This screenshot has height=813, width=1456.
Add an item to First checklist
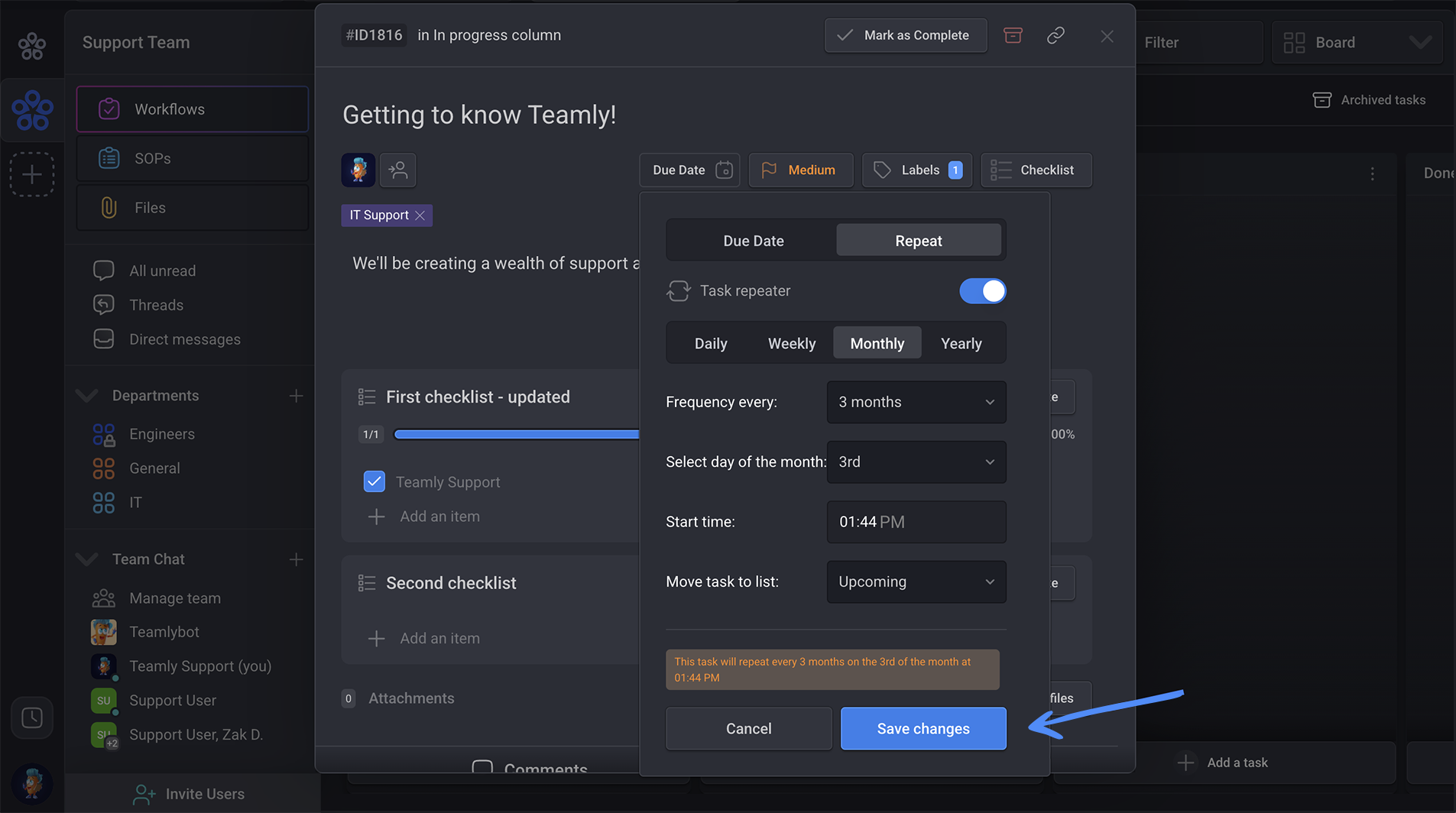(x=424, y=517)
